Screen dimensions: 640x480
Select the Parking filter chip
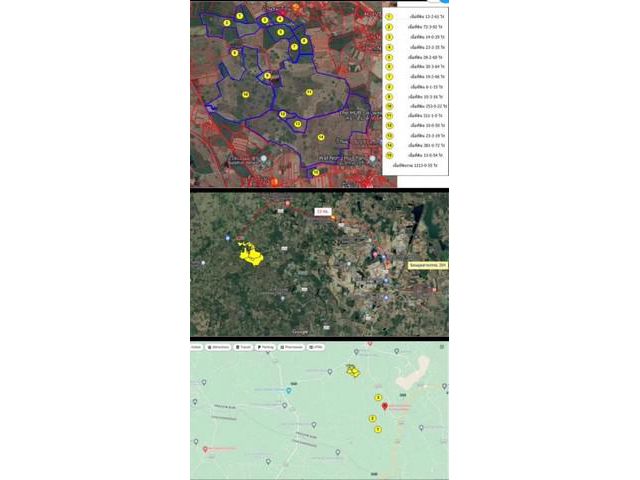(x=265, y=347)
